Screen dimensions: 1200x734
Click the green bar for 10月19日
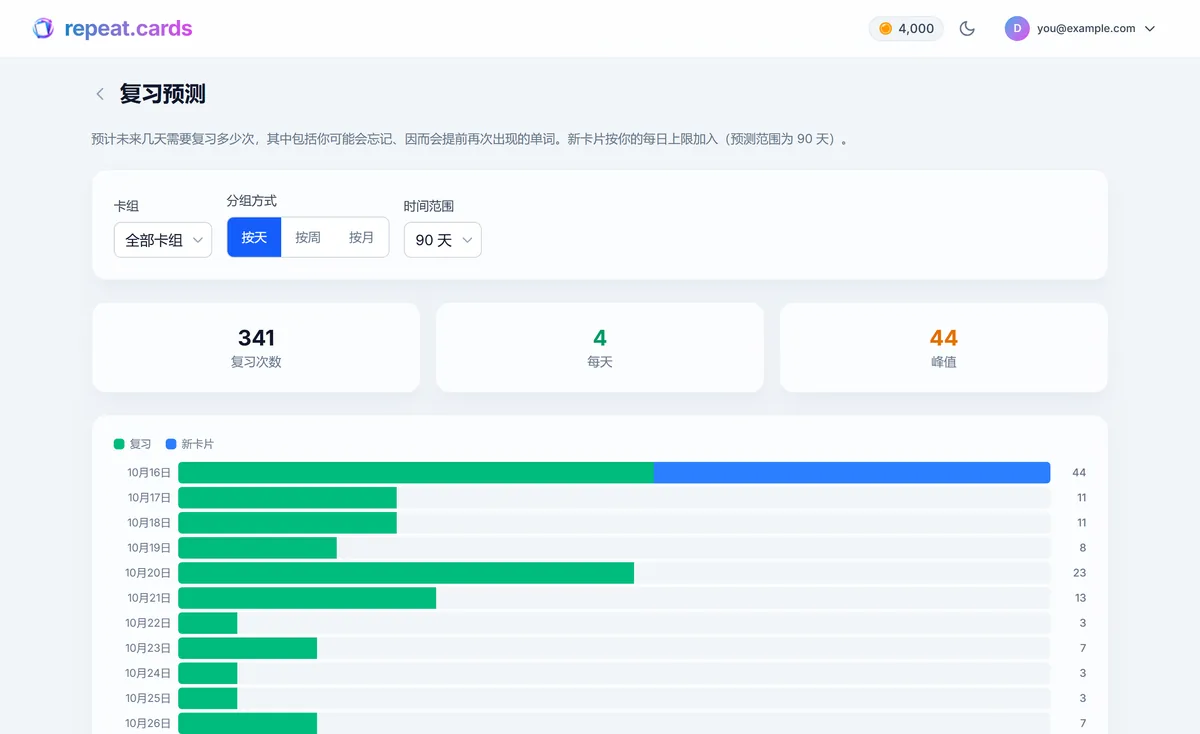tap(257, 548)
